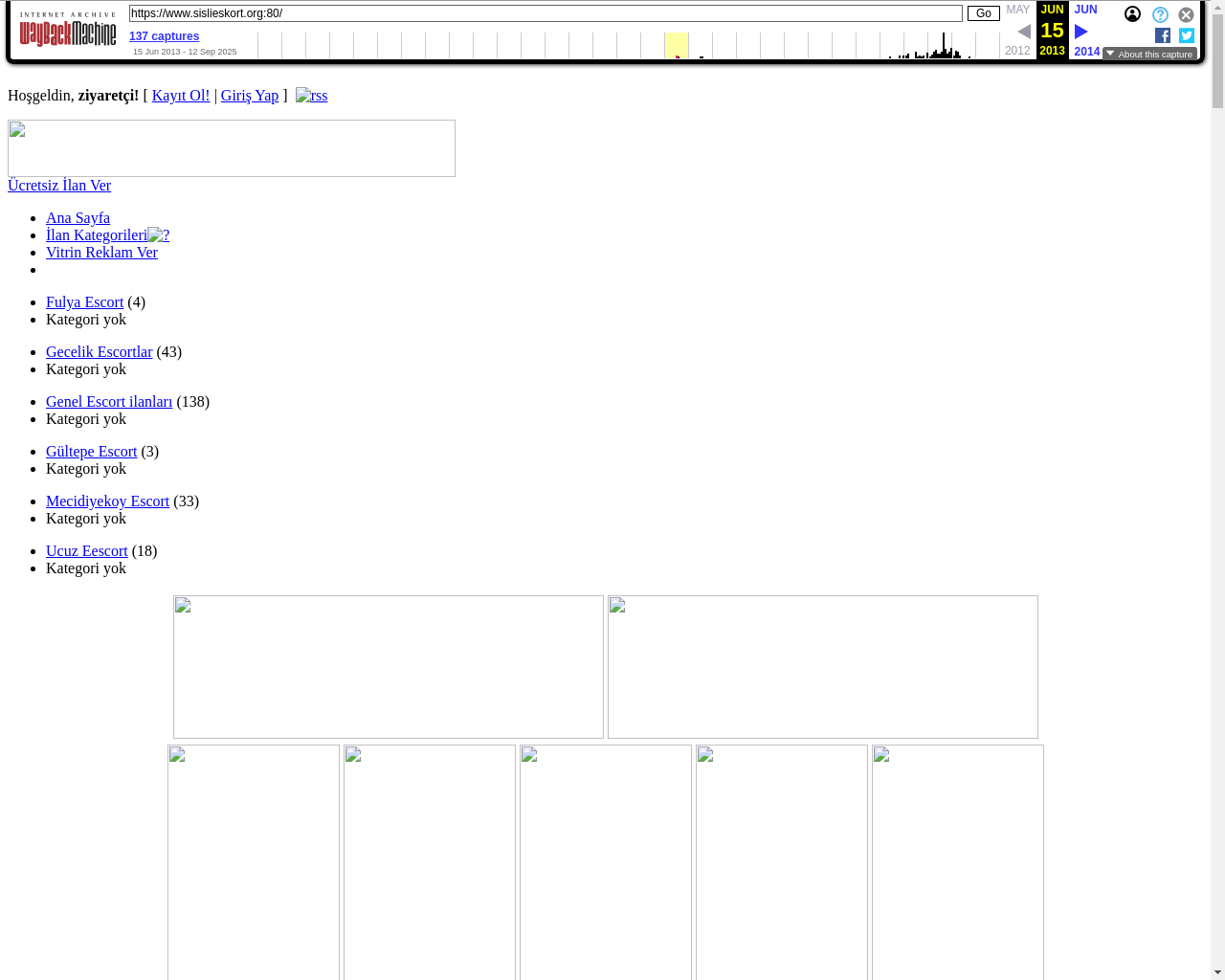Viewport: 1225px width, 980px height.
Task: Open the 137 captures calendar link
Action: click(x=164, y=36)
